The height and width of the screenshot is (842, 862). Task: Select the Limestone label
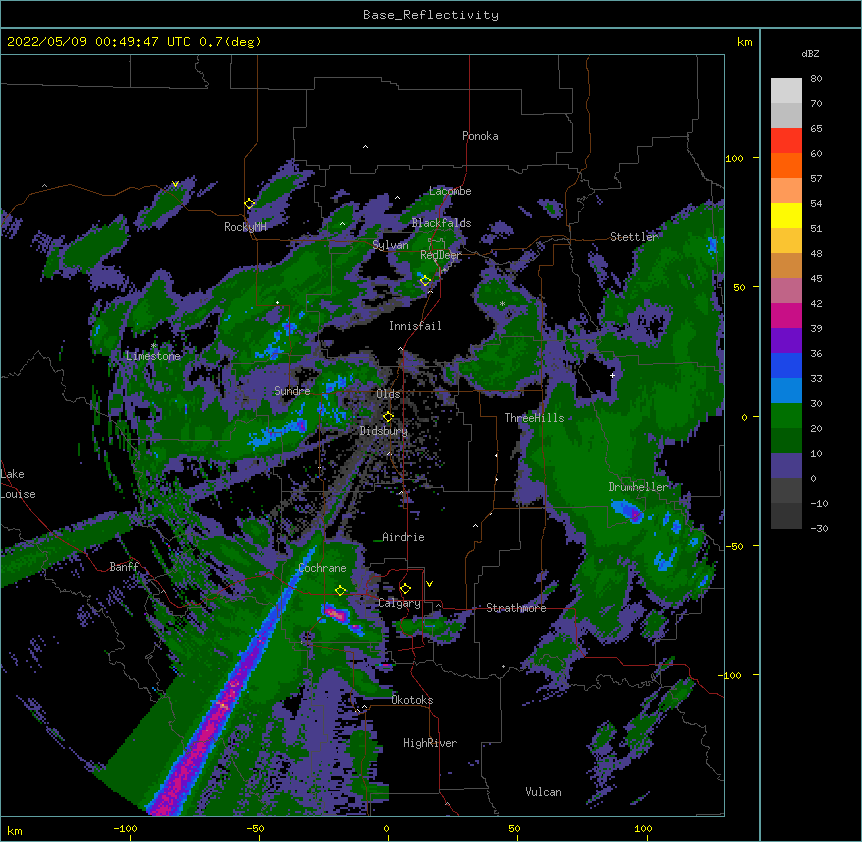(x=153, y=356)
